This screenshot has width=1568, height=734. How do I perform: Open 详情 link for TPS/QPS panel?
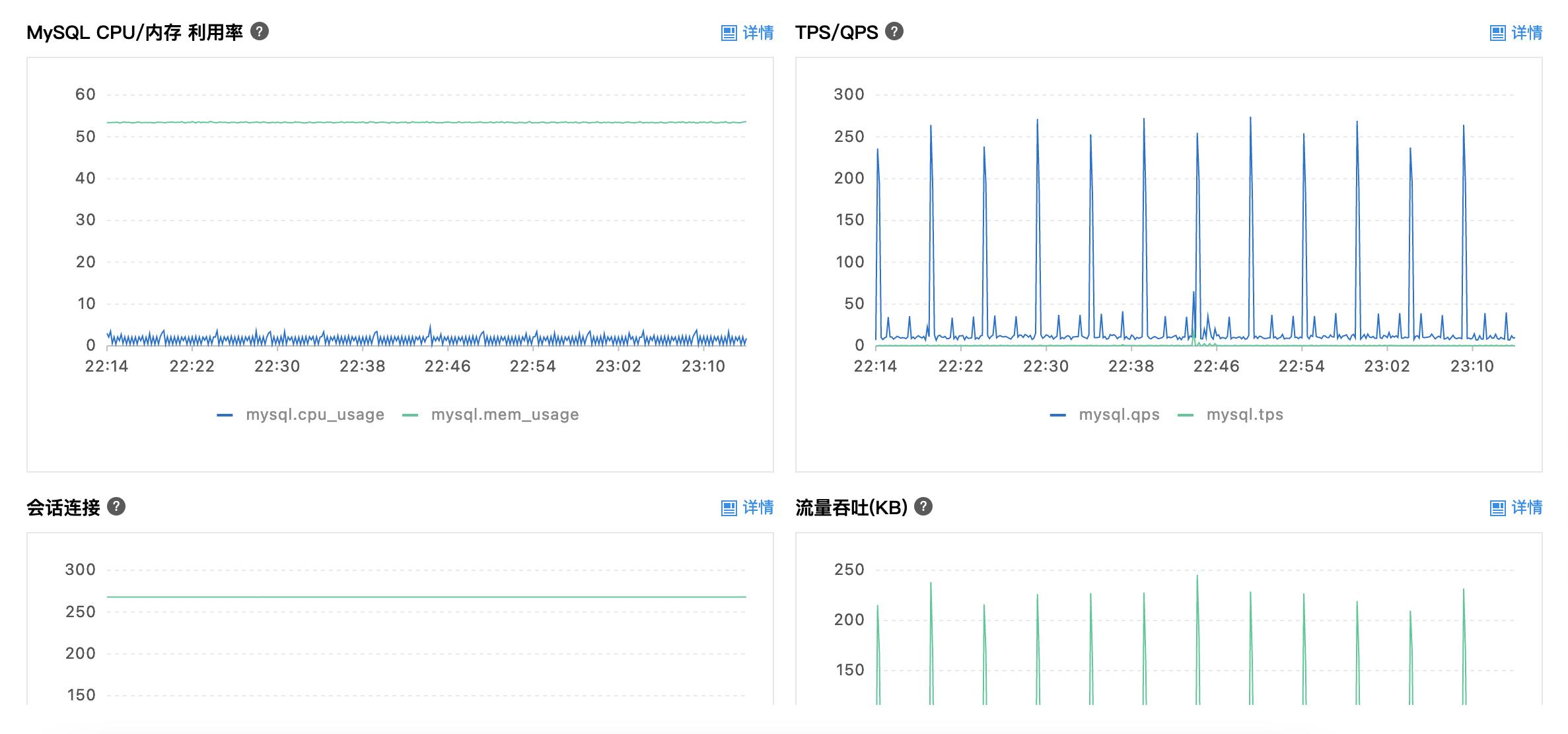coord(1527,33)
